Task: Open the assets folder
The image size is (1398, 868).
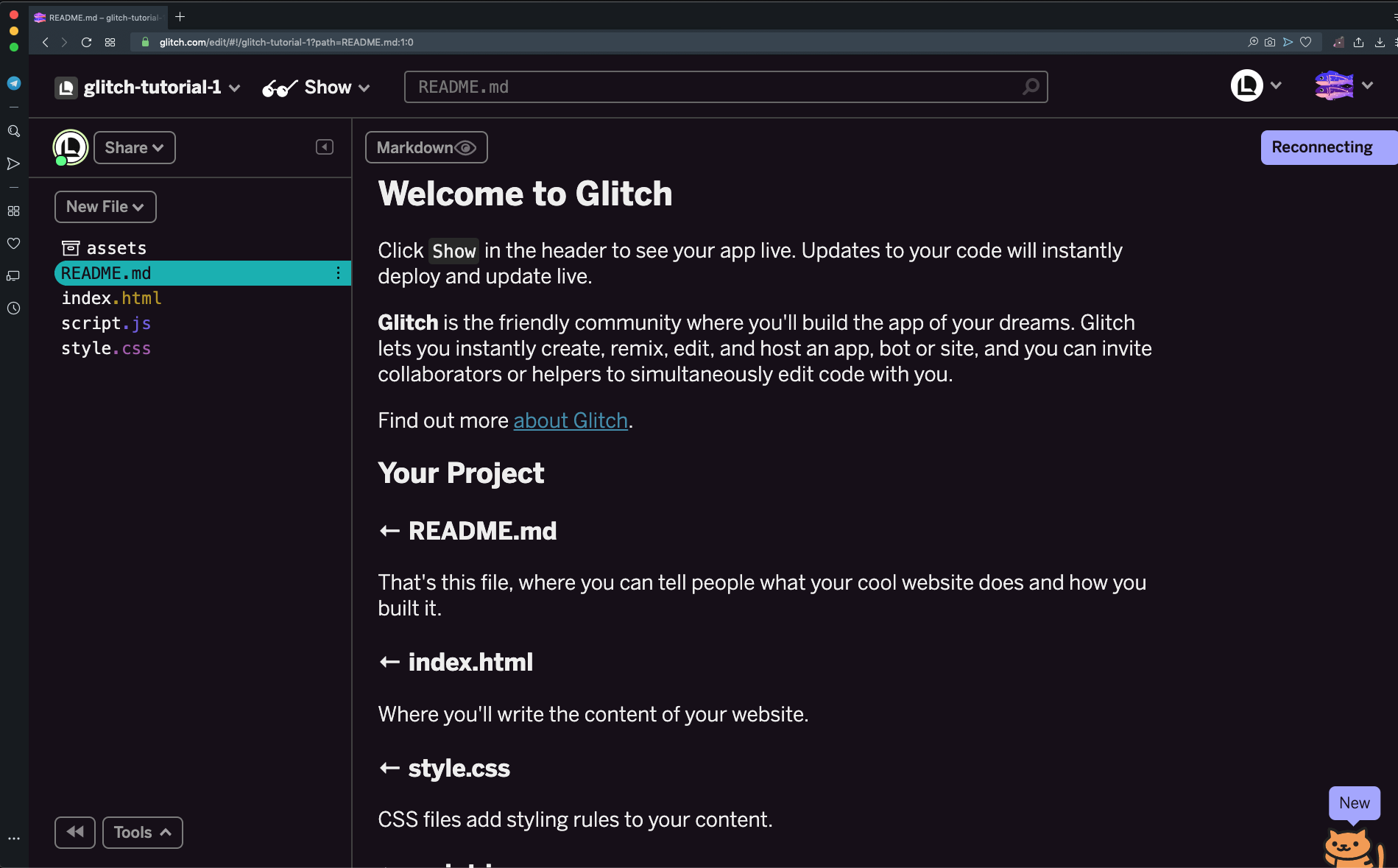Action: point(104,248)
